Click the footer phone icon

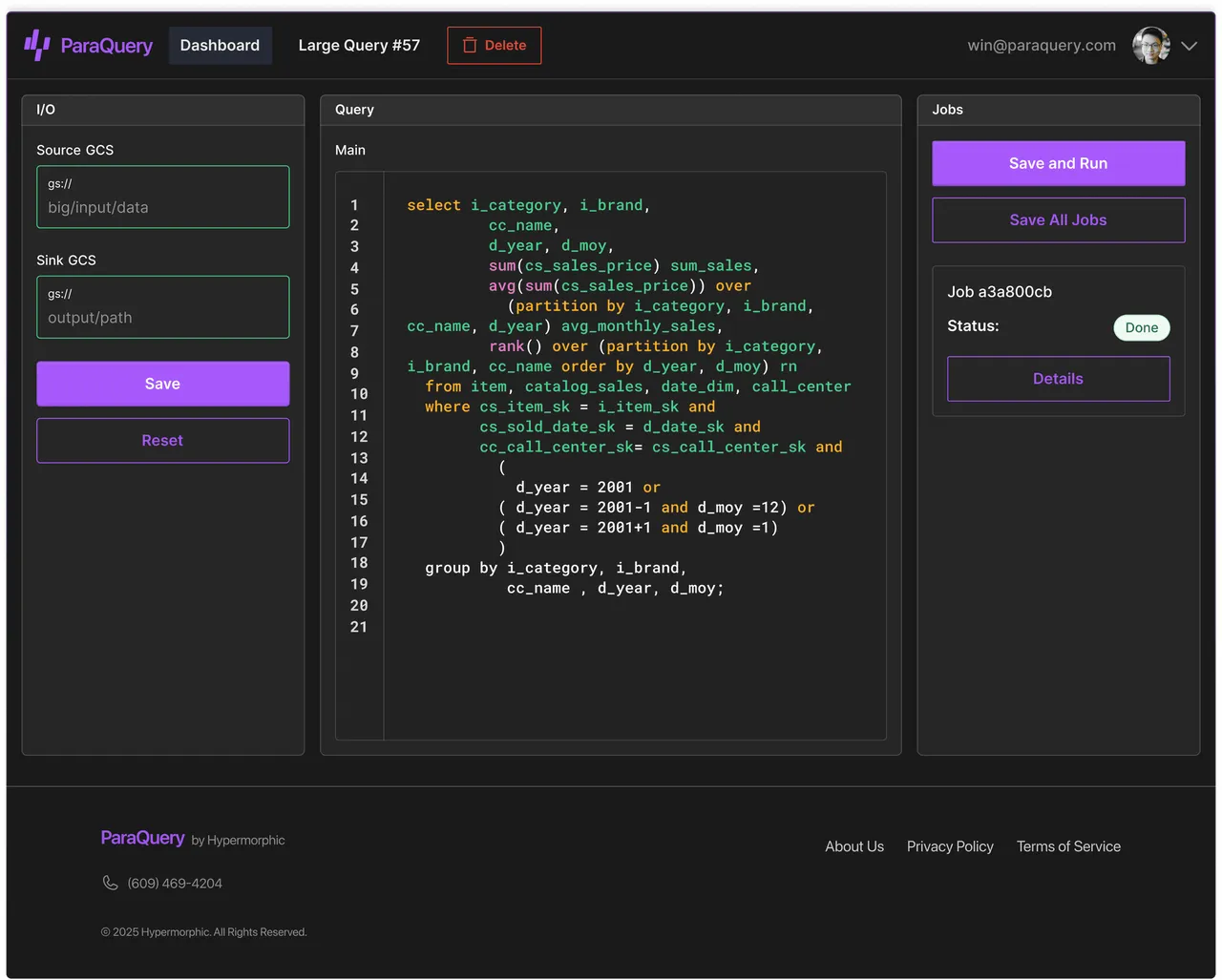coord(110,883)
